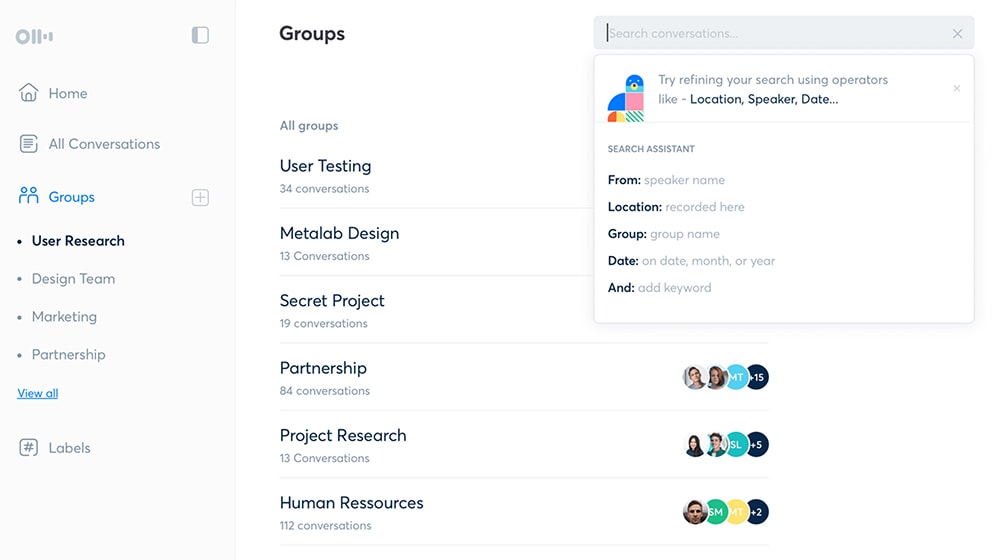The height and width of the screenshot is (560, 1000).
Task: Choose the From: speaker name operator
Action: click(666, 180)
